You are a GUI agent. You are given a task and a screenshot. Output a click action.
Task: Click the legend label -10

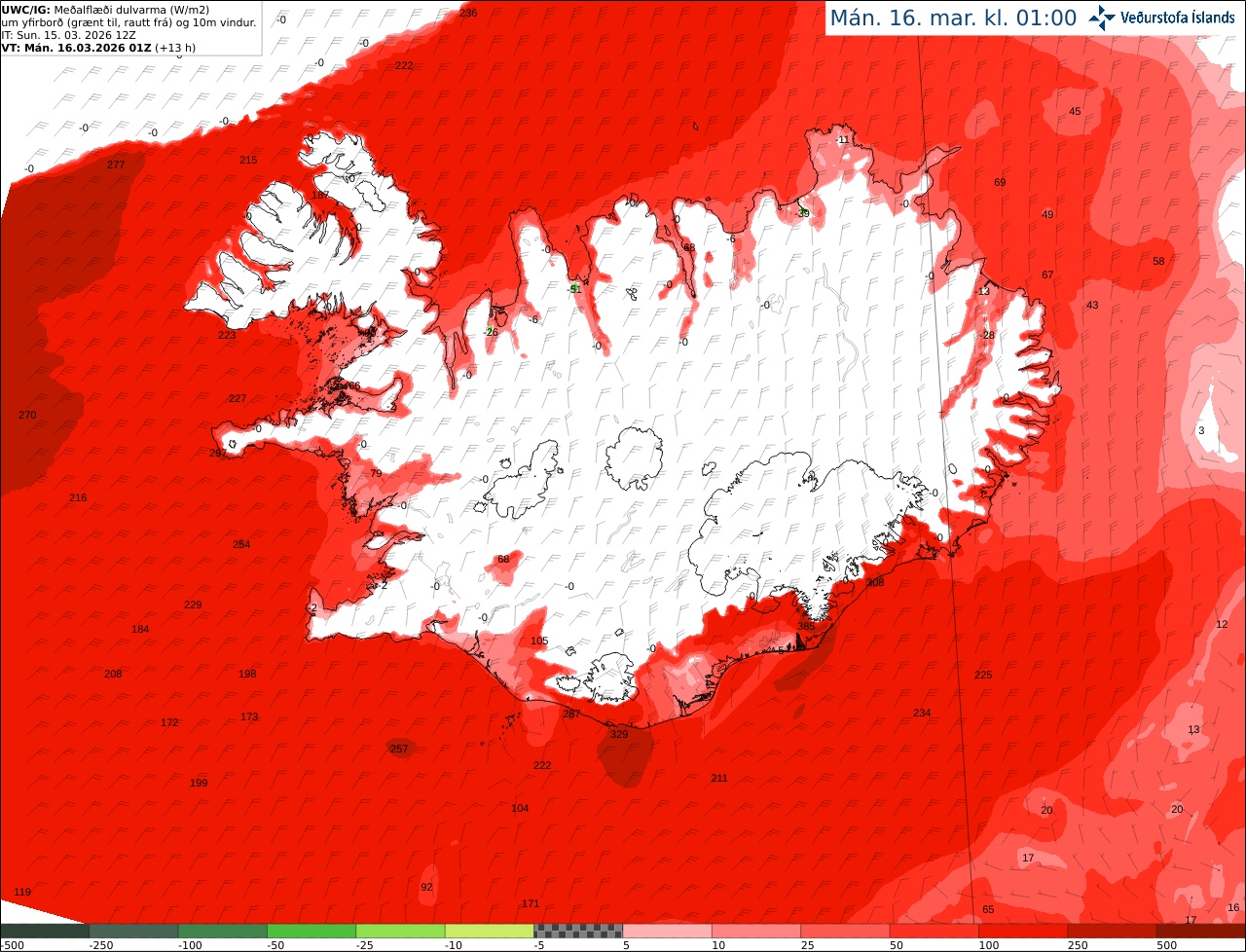pyautogui.click(x=454, y=945)
